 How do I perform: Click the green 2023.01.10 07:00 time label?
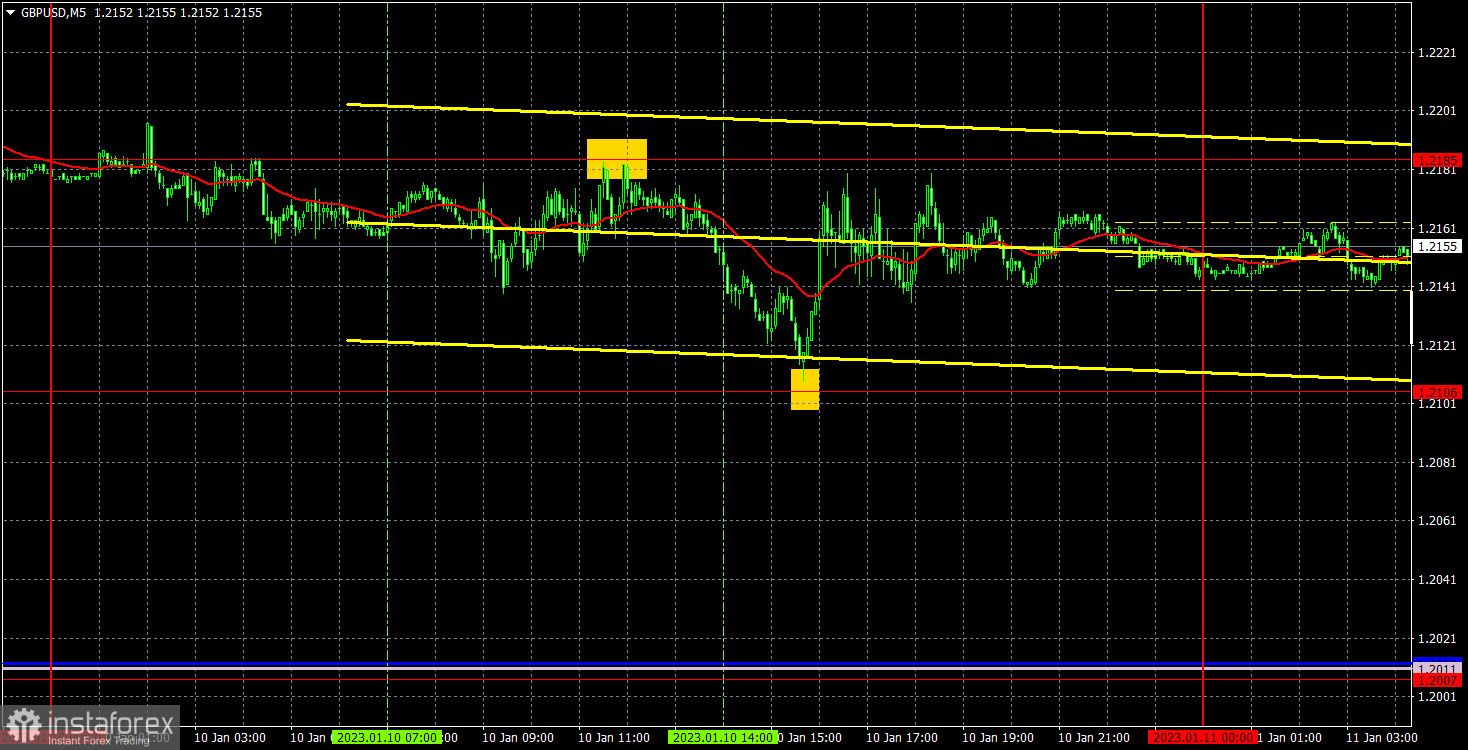coord(386,737)
